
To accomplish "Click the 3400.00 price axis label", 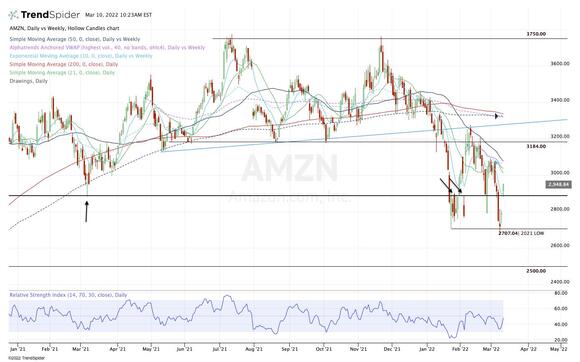I will (560, 100).
